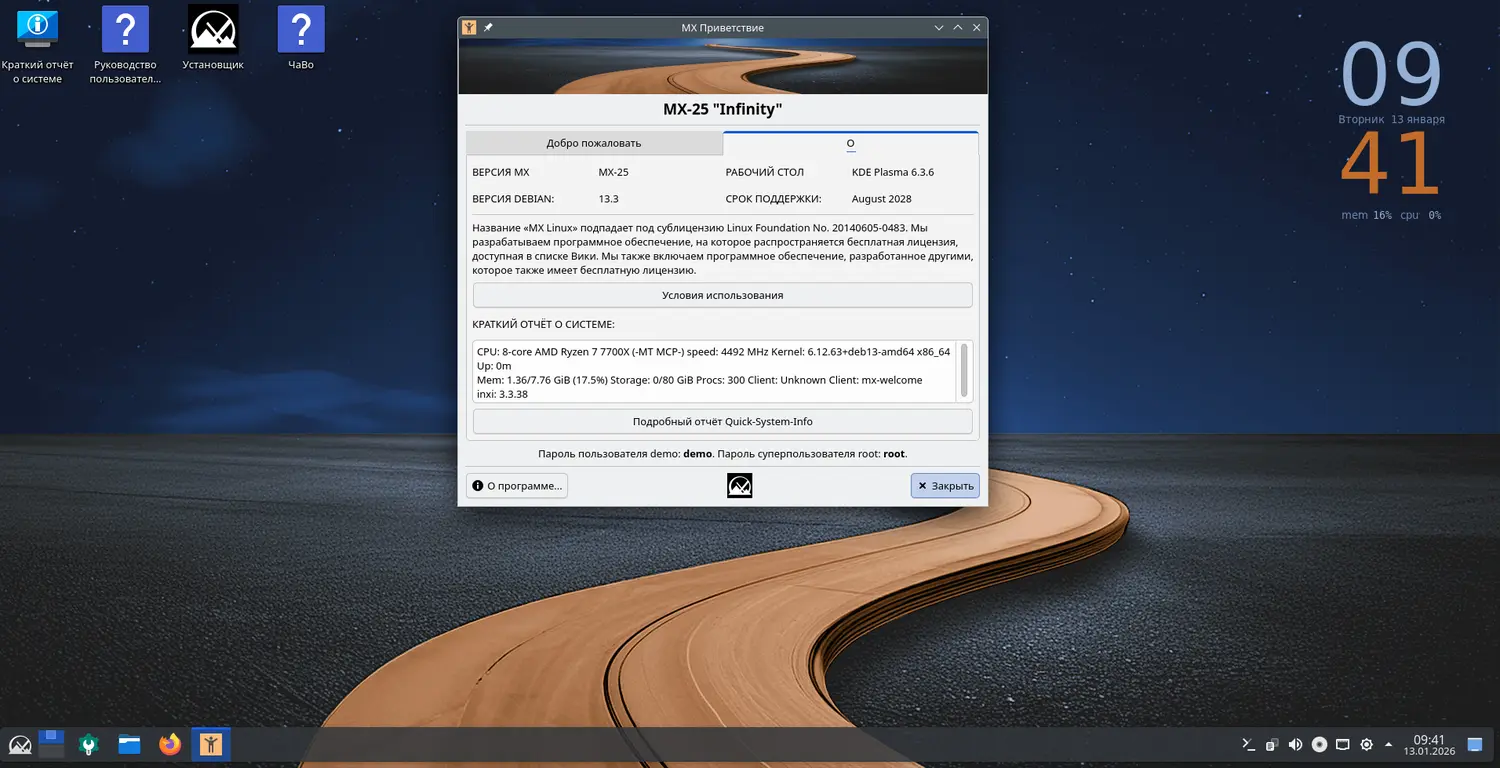Click the MX logo at the window footer
Image resolution: width=1500 pixels, height=768 pixels.
(x=739, y=485)
